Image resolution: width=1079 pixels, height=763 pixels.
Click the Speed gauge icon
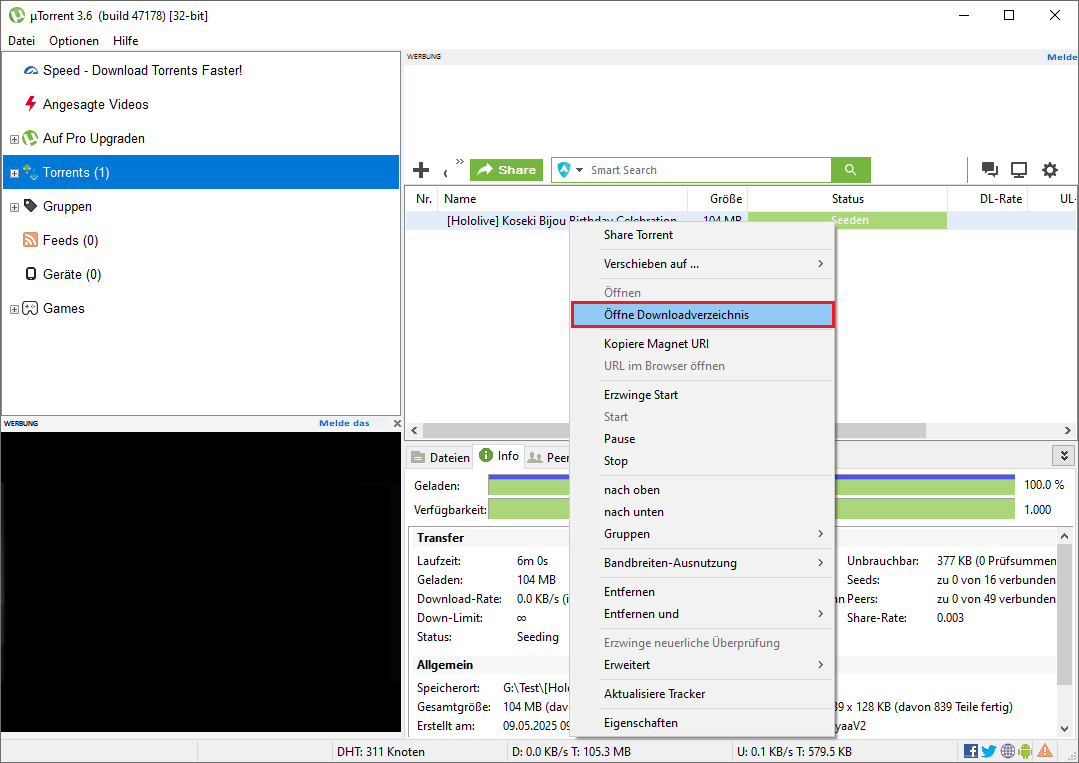[x=30, y=70]
